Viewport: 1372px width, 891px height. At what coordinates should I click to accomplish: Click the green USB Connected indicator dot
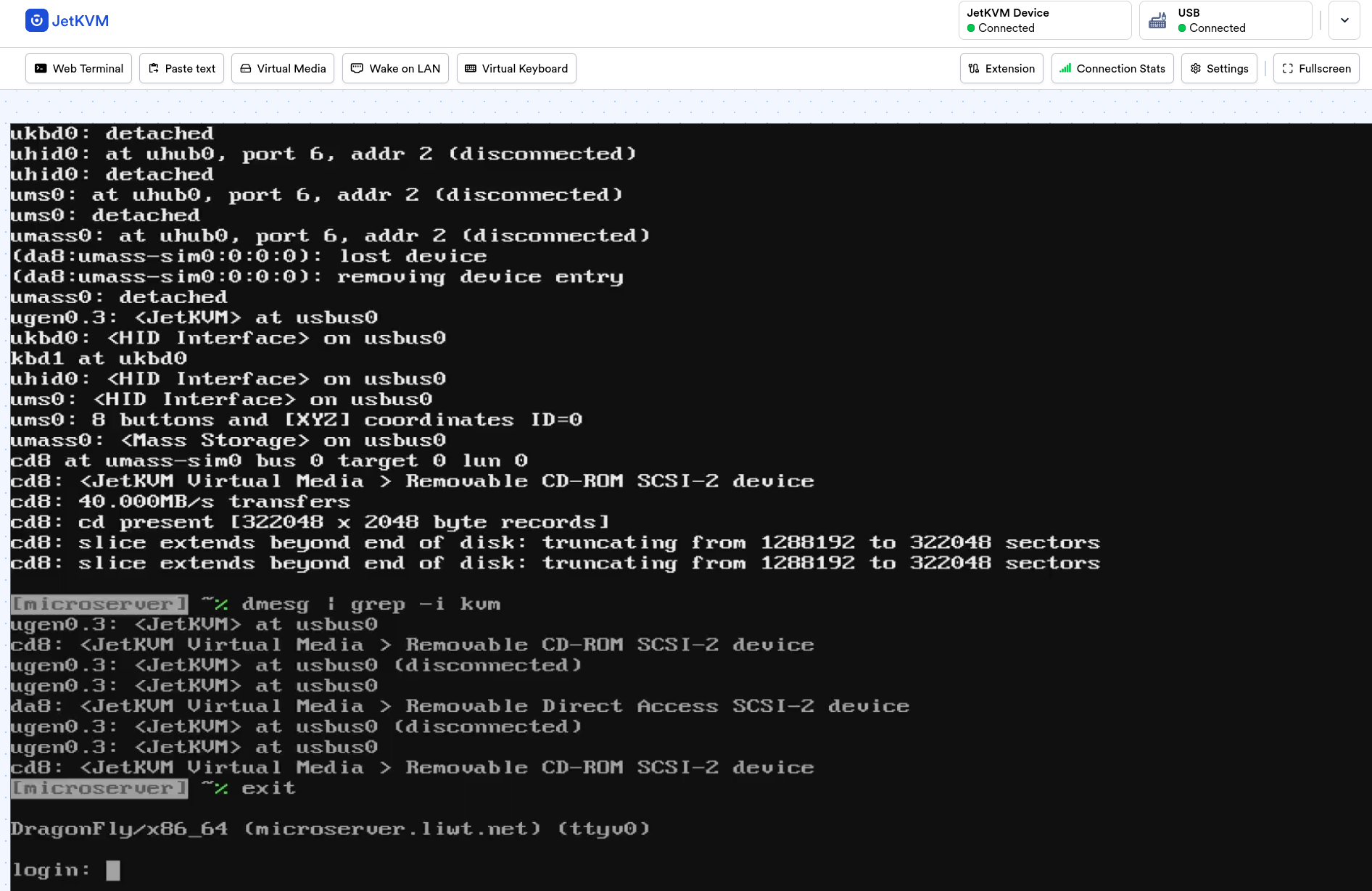[1182, 28]
